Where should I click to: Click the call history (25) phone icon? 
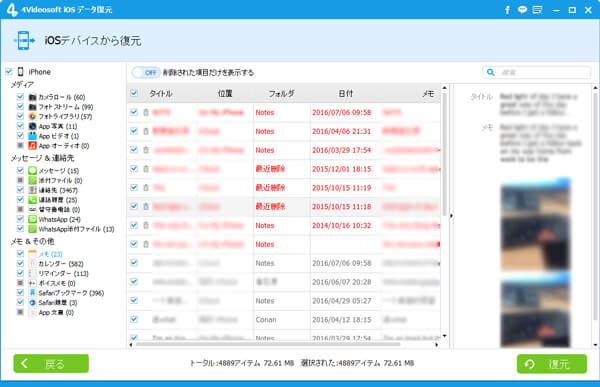tap(33, 200)
